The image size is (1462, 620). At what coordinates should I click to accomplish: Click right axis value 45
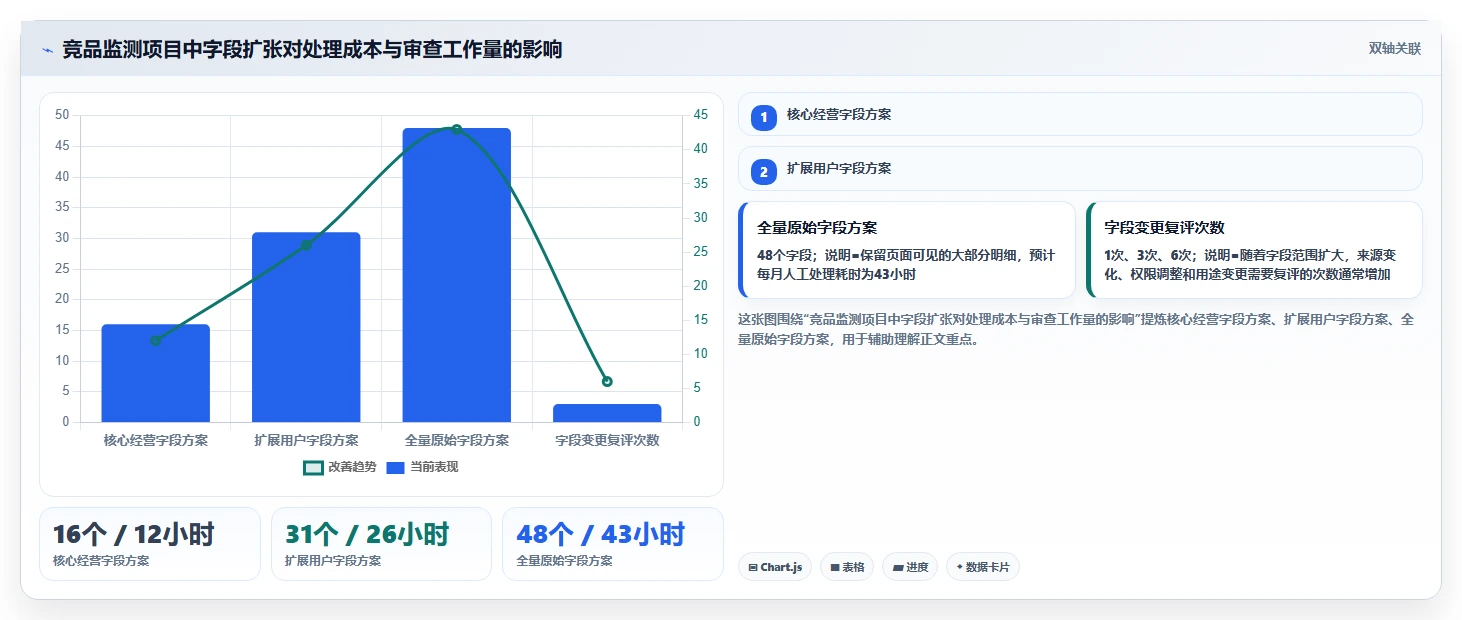click(700, 115)
